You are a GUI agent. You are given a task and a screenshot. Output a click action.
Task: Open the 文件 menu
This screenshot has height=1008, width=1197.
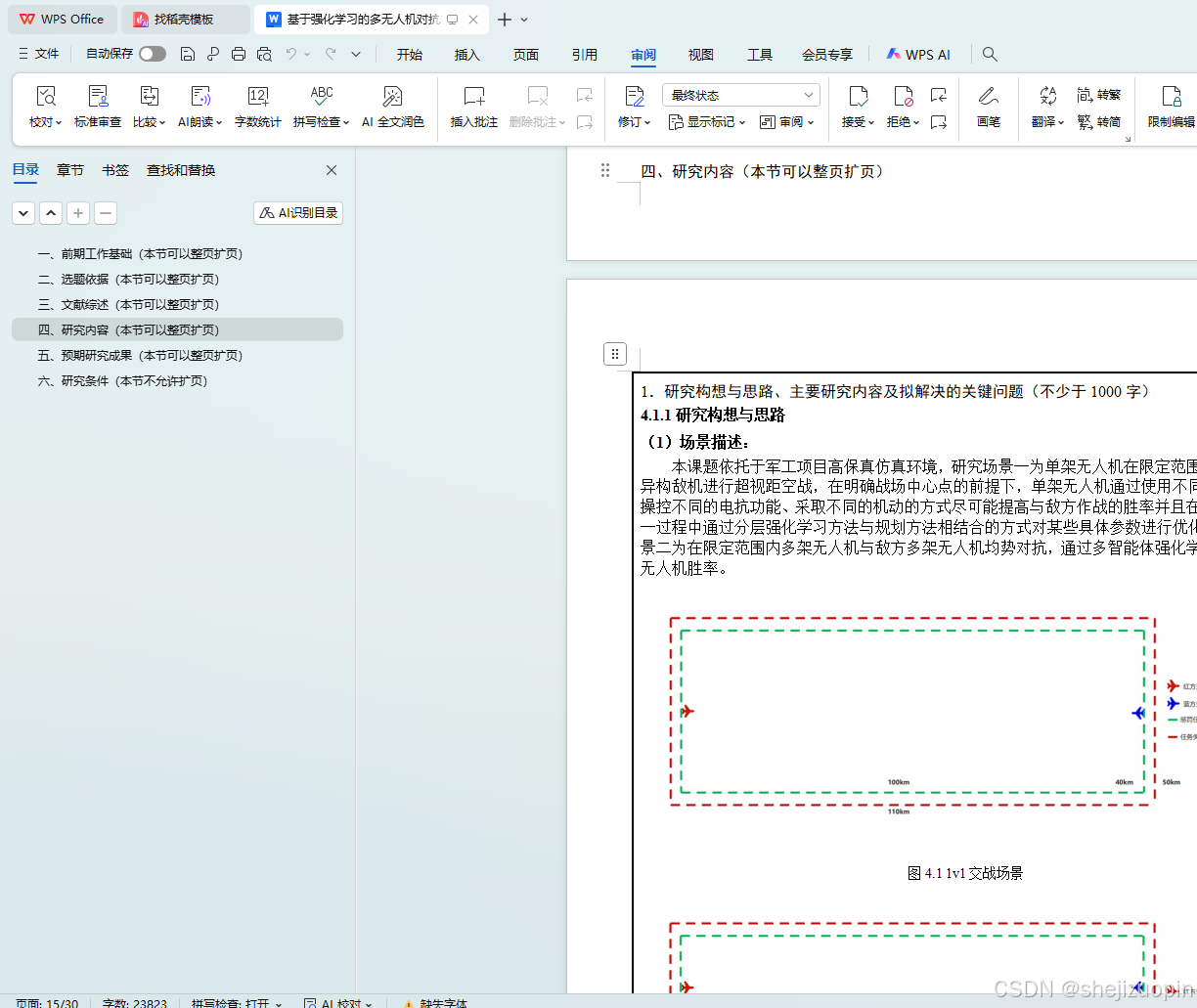click(x=39, y=54)
